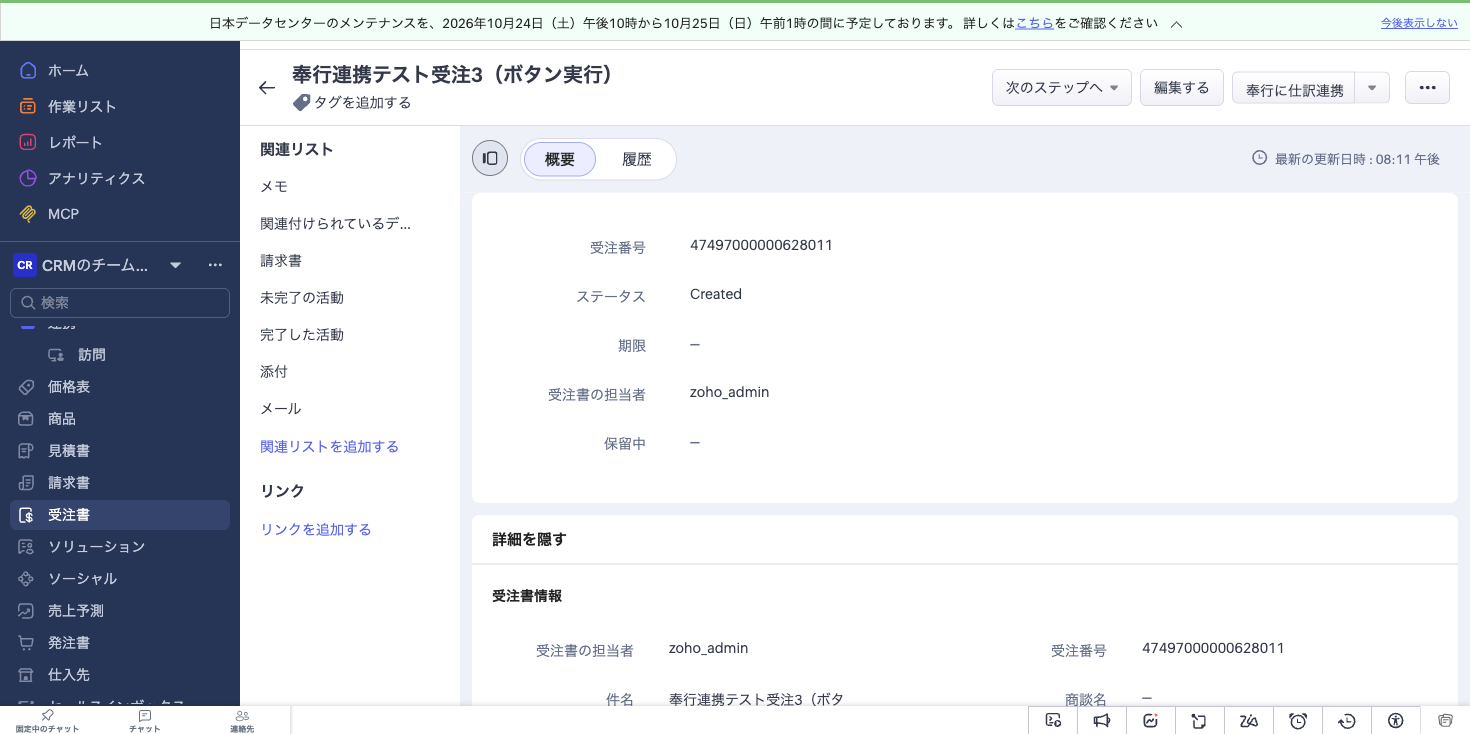Image resolution: width=1470 pixels, height=734 pixels.
Task: Expand the 次のステップへ dropdown
Action: coord(1061,88)
